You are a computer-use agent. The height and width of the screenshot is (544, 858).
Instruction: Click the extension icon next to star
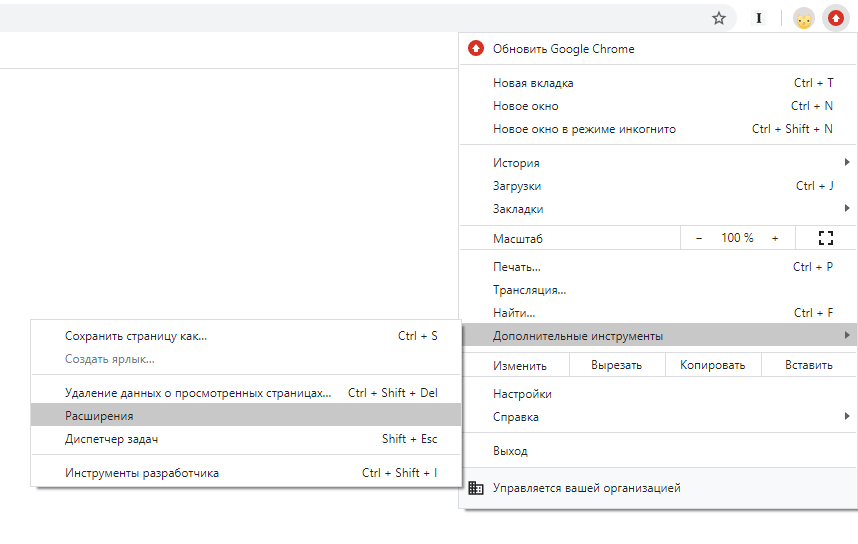[x=760, y=18]
